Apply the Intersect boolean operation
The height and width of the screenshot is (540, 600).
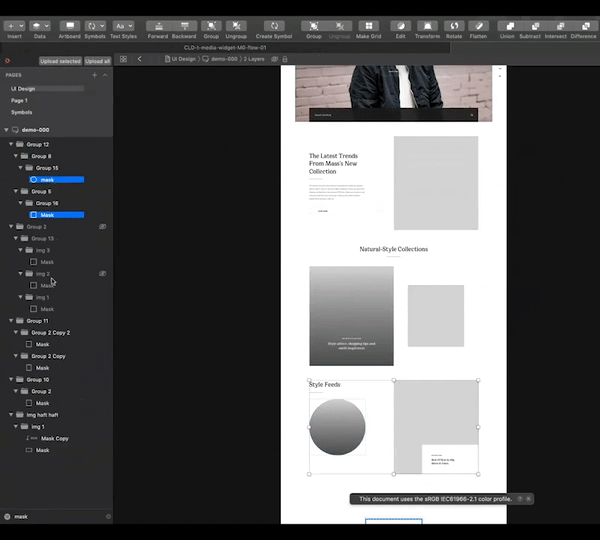point(561,26)
